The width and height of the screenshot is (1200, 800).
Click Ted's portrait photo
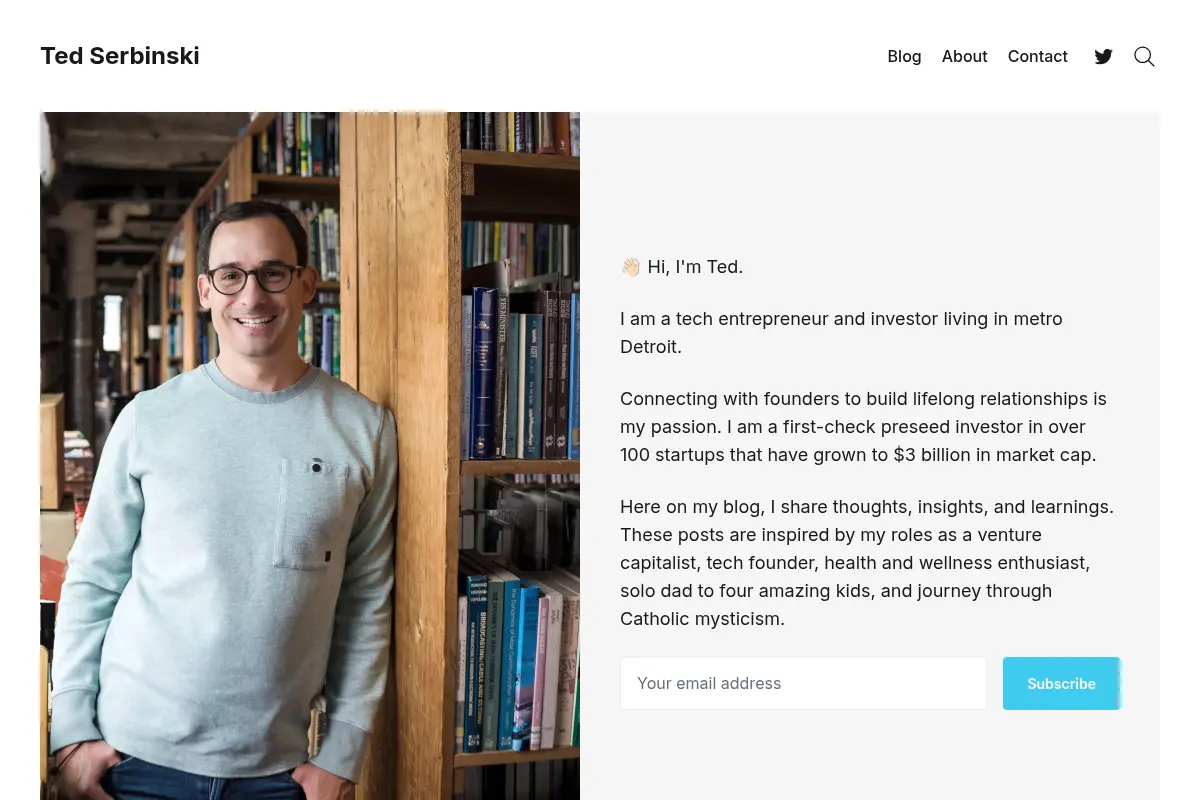[310, 456]
